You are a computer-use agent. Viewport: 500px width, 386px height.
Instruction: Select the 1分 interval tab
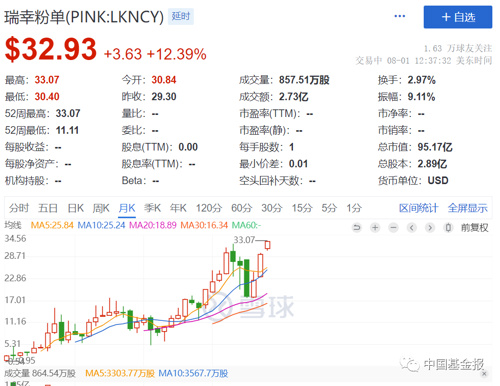tap(354, 208)
